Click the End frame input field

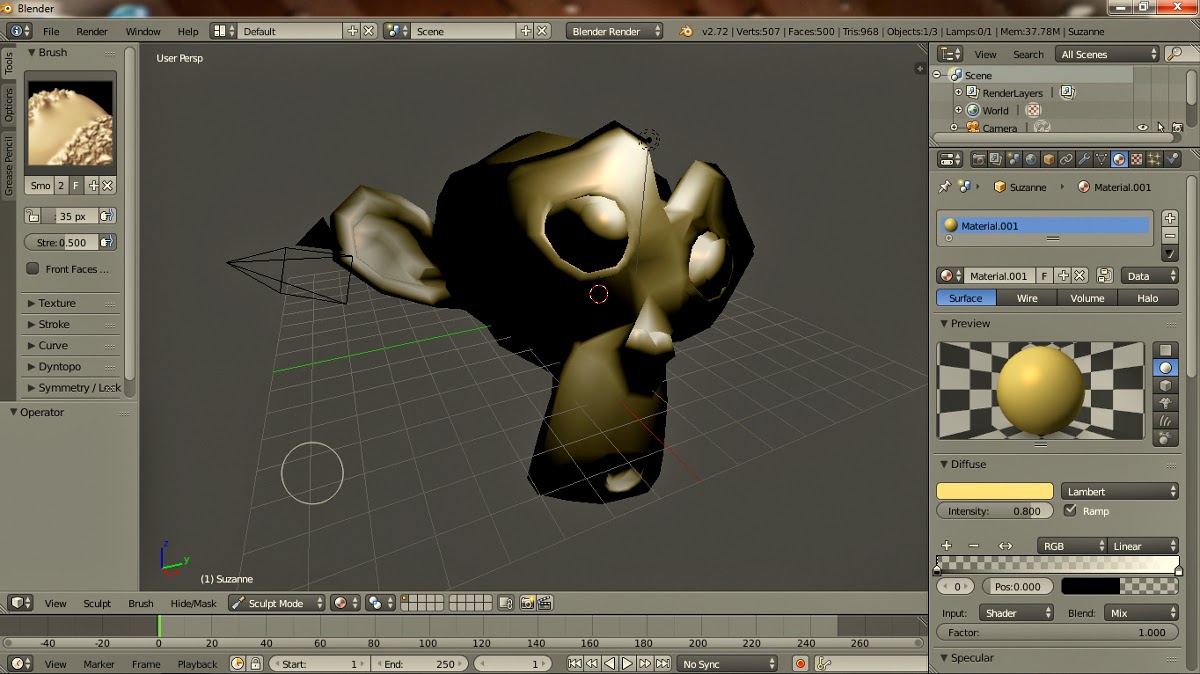[419, 664]
